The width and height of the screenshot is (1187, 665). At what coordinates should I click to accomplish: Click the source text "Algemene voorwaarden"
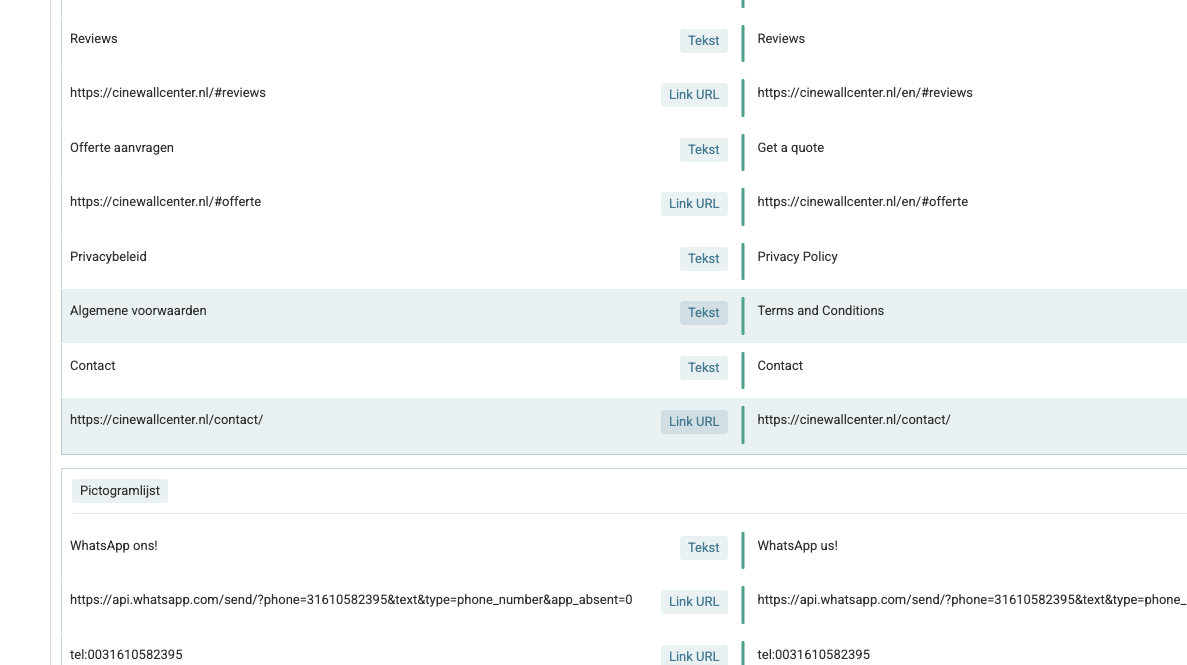138,311
